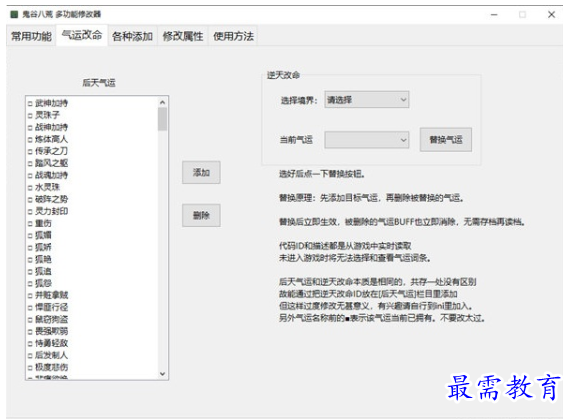Screen dimensions: 569x419
Task: Tick the 狐娇 checkbox
Action: point(30,248)
